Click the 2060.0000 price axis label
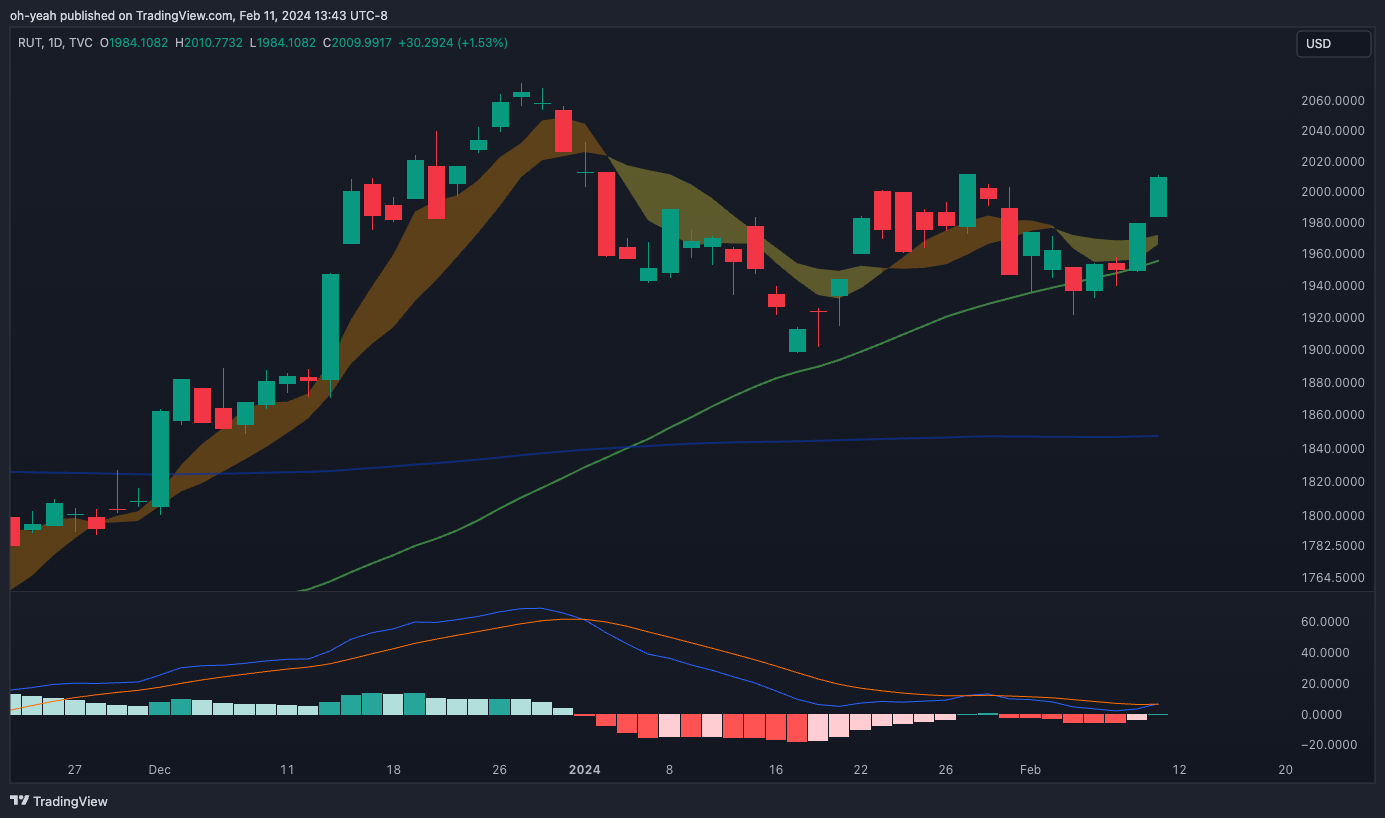The width and height of the screenshot is (1385, 818). (1334, 101)
